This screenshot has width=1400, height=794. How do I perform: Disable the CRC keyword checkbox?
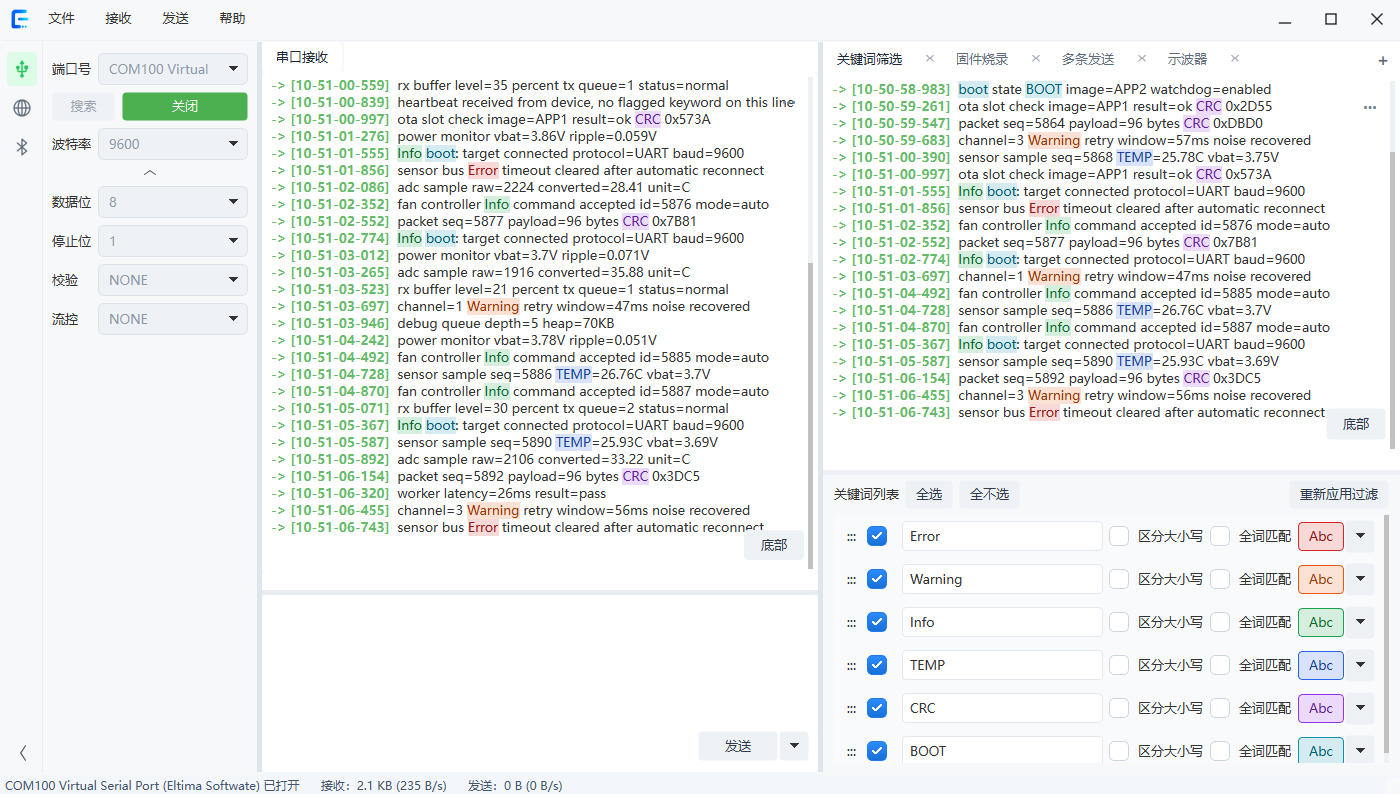[877, 708]
